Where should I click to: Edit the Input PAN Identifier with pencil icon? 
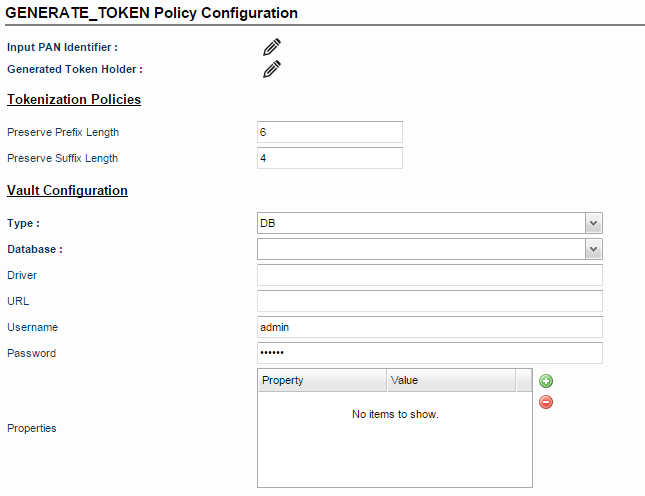pos(272,47)
